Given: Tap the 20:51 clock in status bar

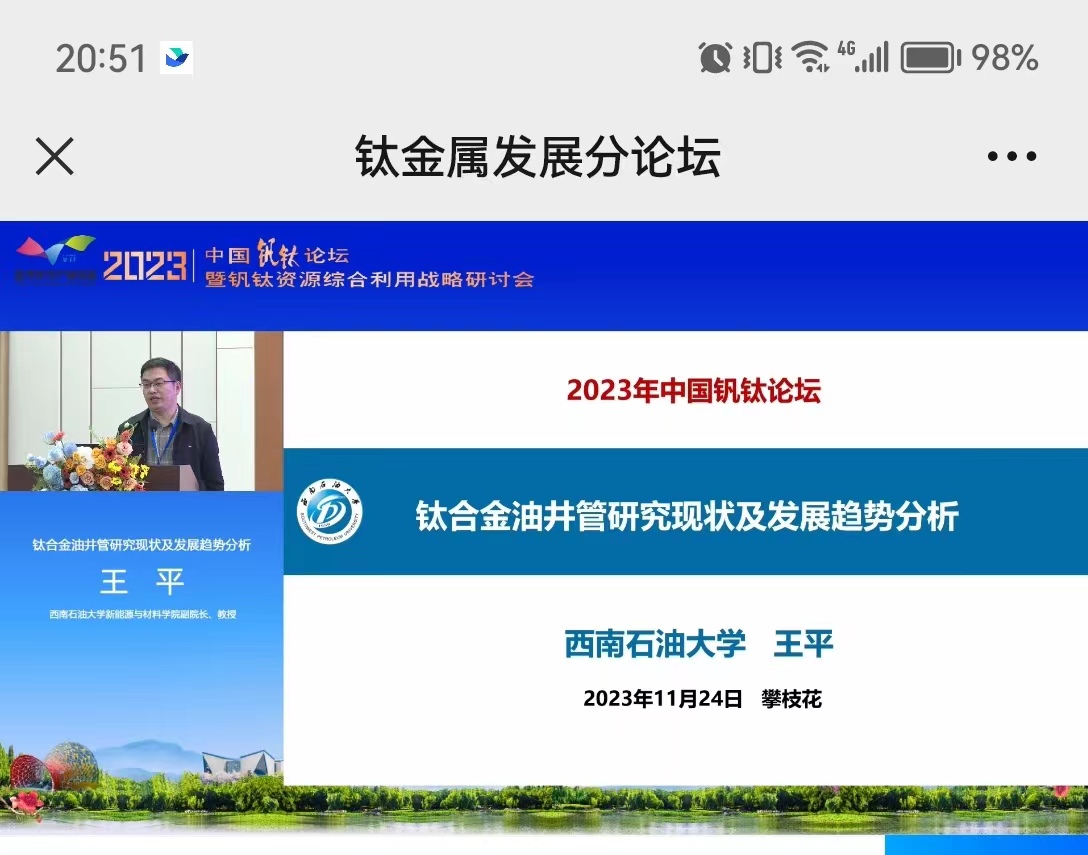Looking at the screenshot, I should click(101, 58).
